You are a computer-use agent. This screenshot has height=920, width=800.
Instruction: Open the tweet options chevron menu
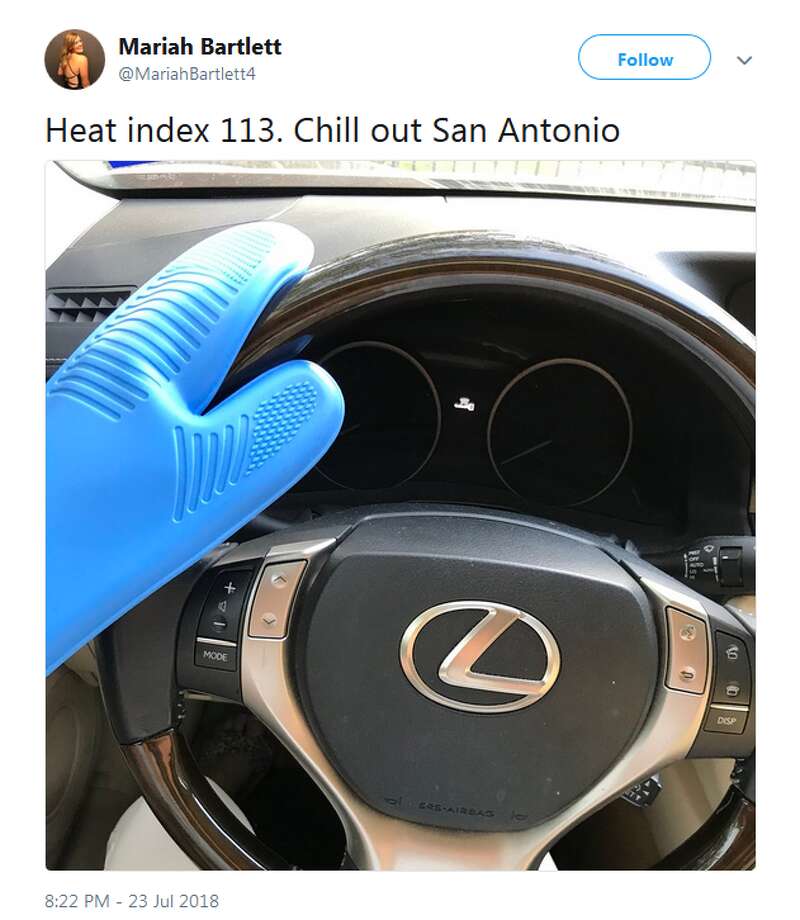tap(744, 60)
